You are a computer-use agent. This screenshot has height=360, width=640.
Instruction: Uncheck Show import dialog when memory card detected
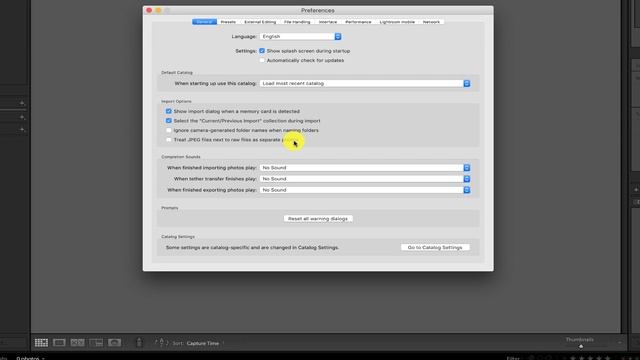(169, 111)
